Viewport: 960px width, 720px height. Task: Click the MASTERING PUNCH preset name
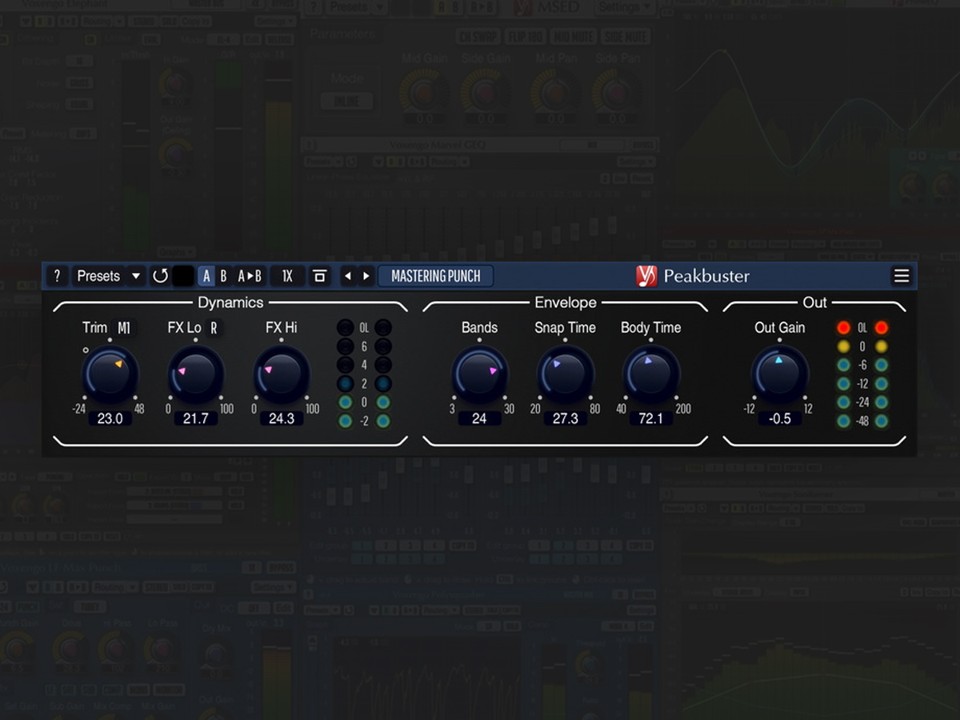tap(436, 276)
